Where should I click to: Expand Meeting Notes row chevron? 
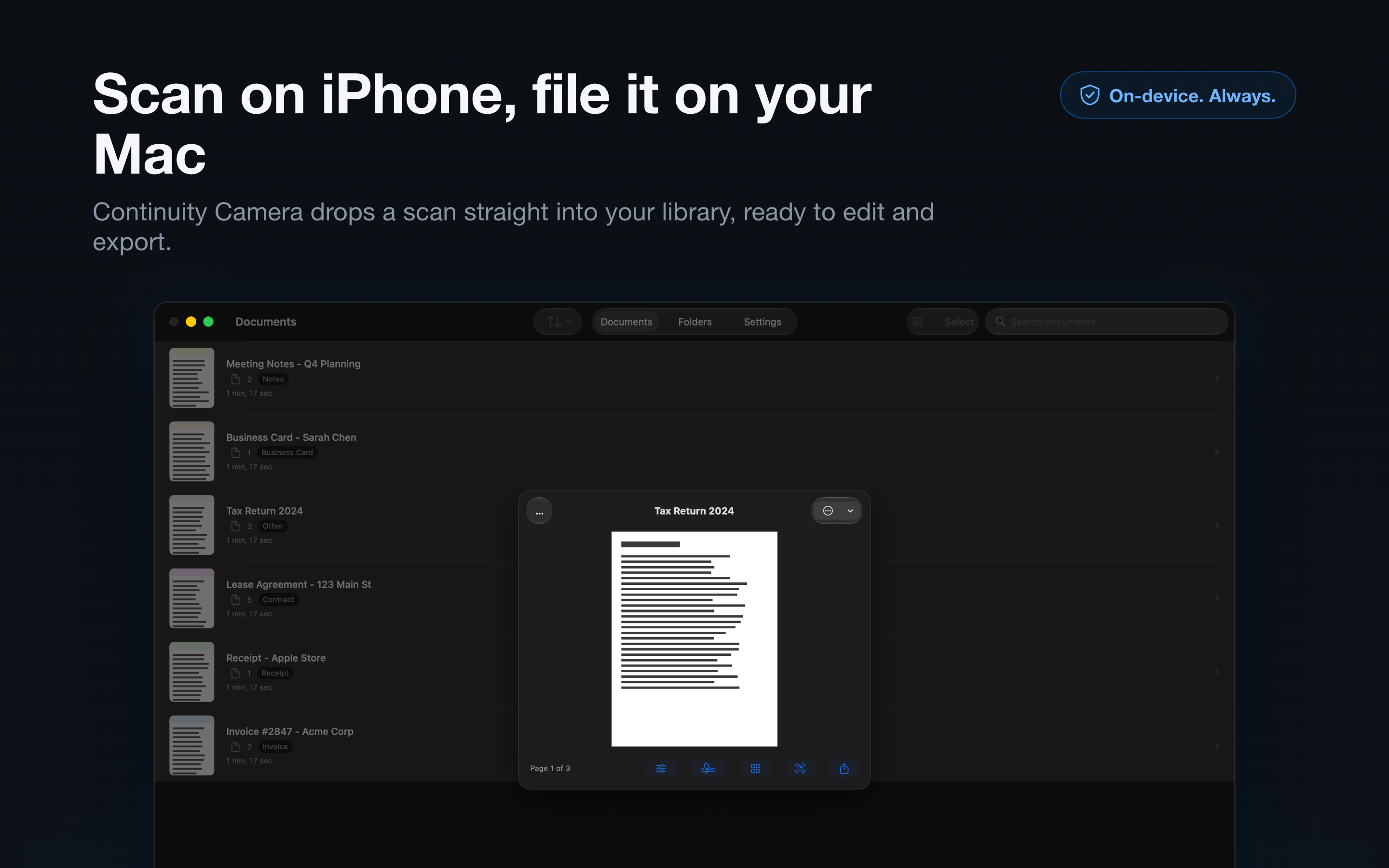tap(1216, 378)
